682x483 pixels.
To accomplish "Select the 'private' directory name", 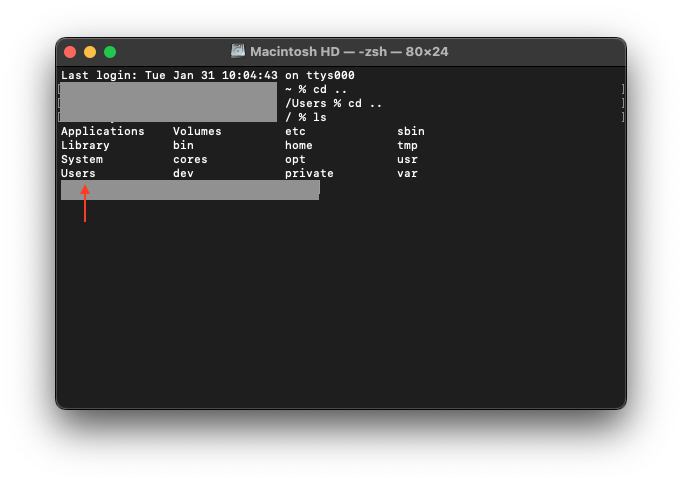I will pyautogui.click(x=309, y=173).
